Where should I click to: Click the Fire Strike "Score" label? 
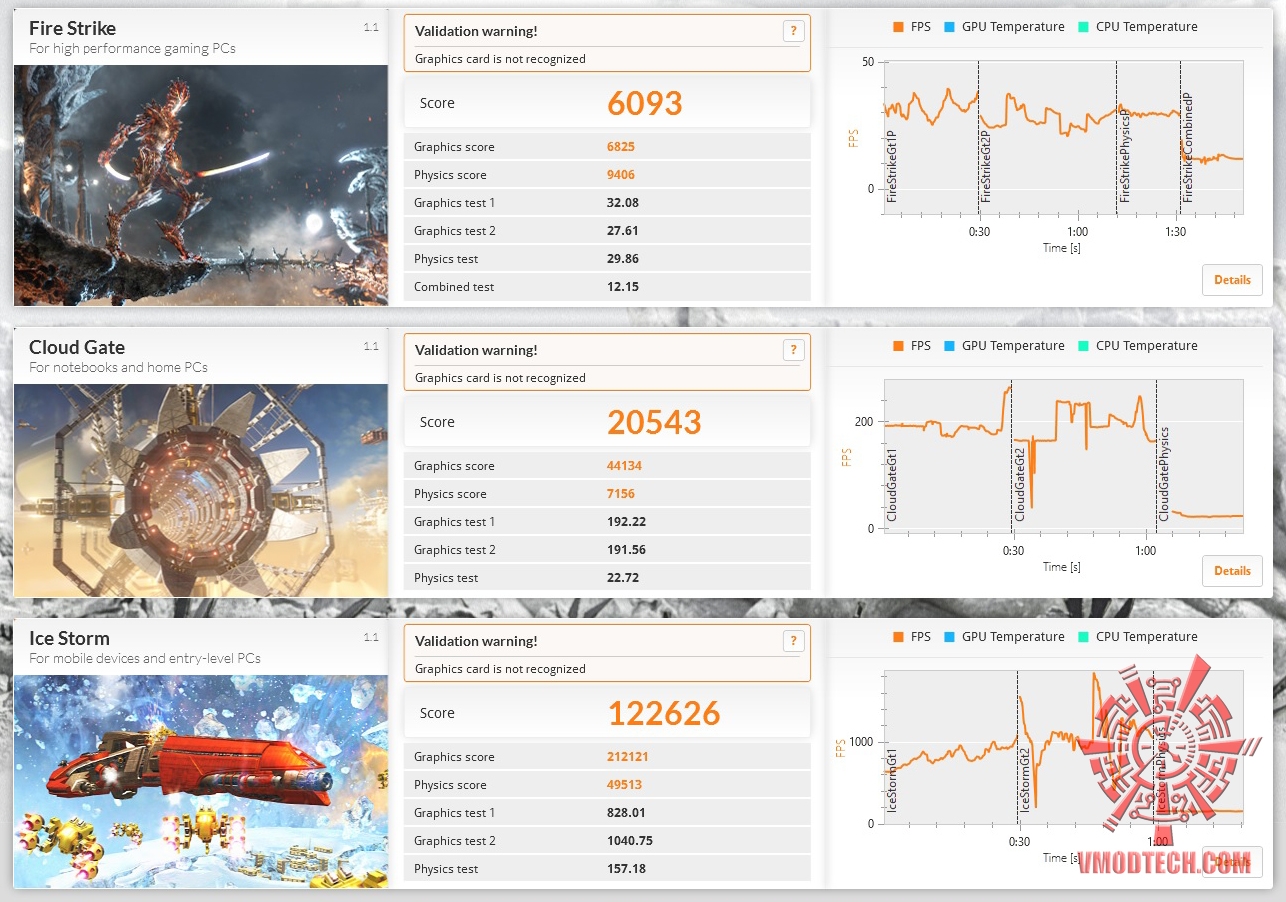point(437,103)
